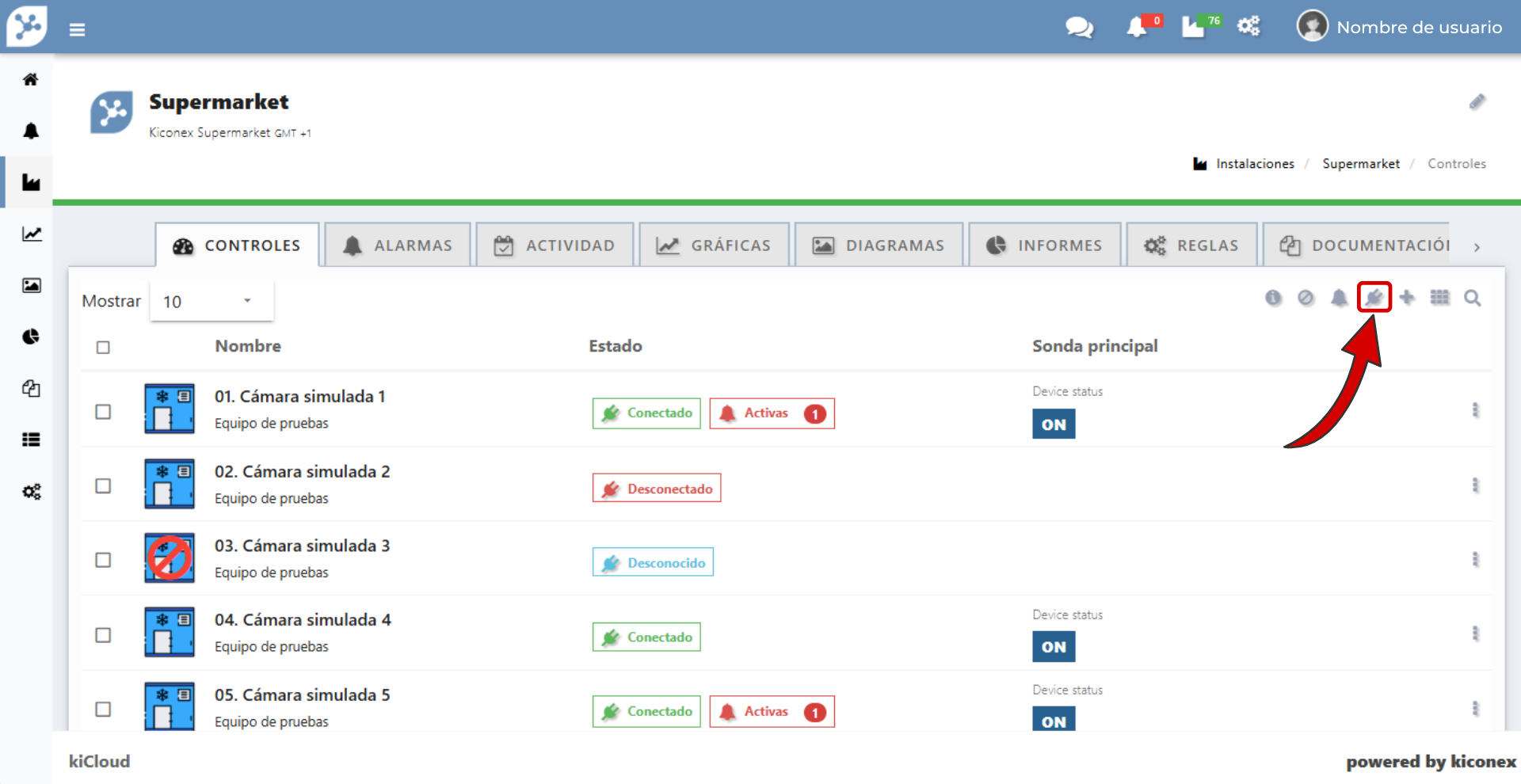Click the info icon in table toolbar
Image resolution: width=1521 pixels, height=784 pixels.
pos(1273,298)
